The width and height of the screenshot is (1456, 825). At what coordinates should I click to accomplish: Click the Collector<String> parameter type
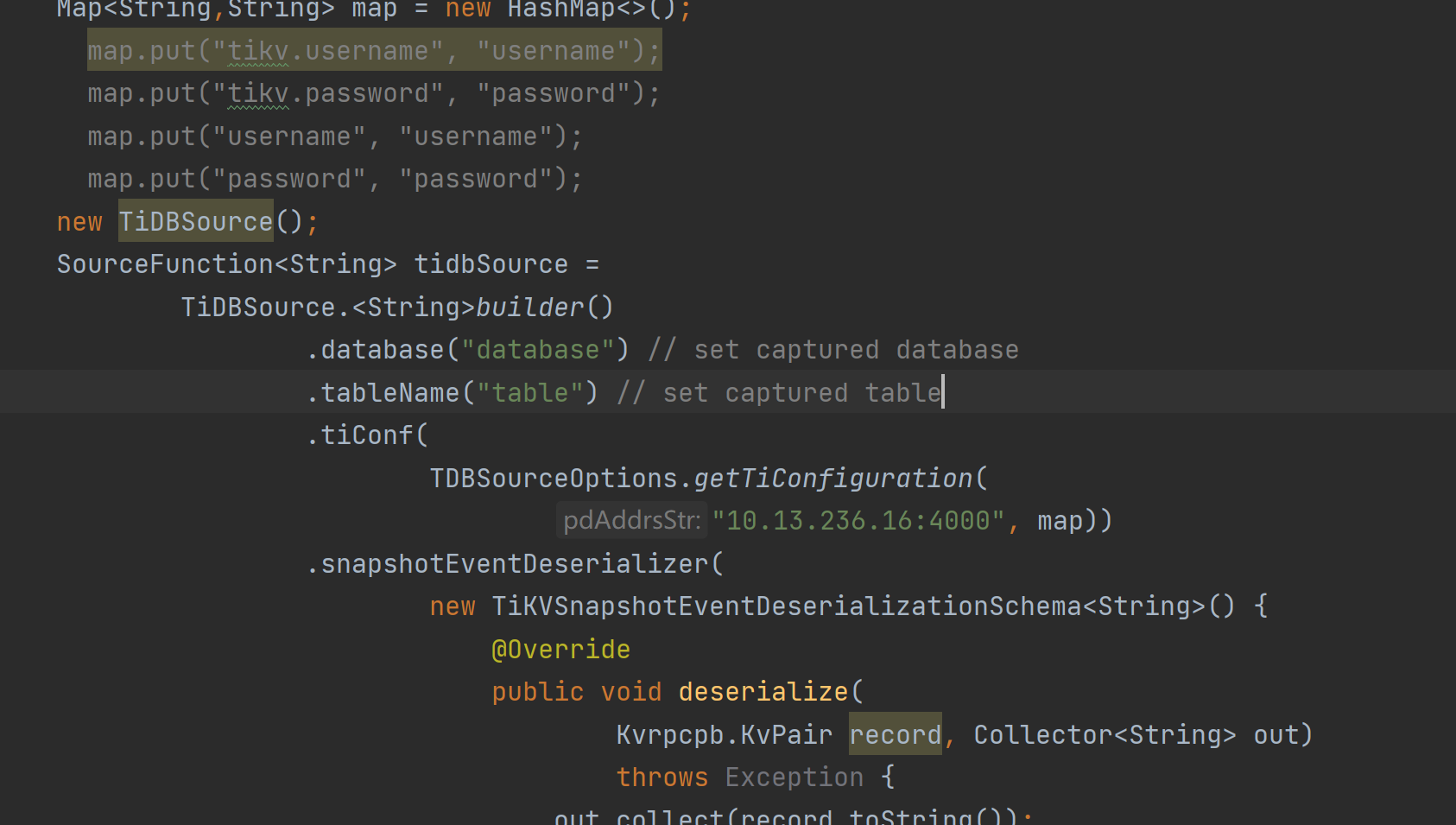[x=1105, y=734]
